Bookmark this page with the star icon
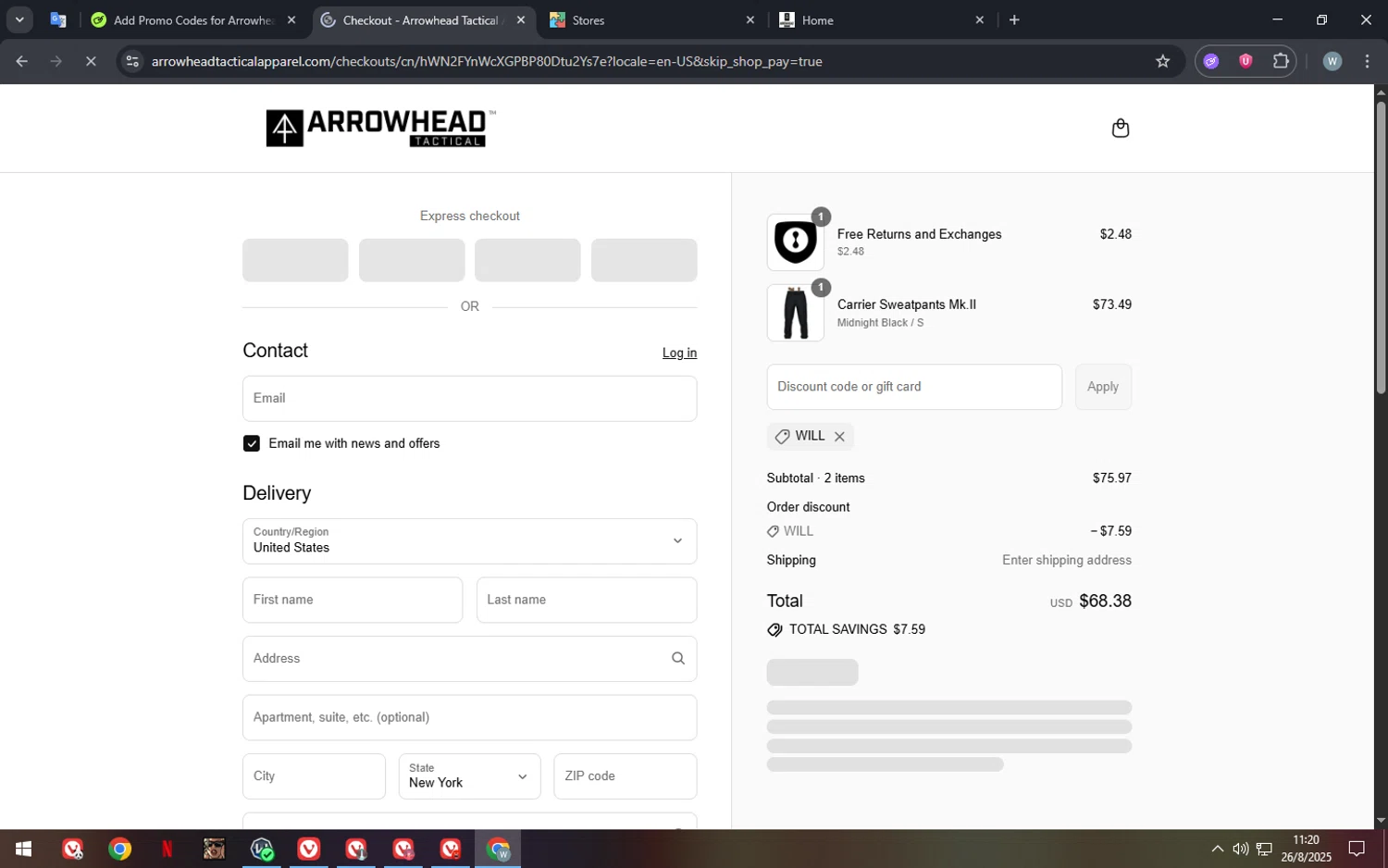 1162,61
